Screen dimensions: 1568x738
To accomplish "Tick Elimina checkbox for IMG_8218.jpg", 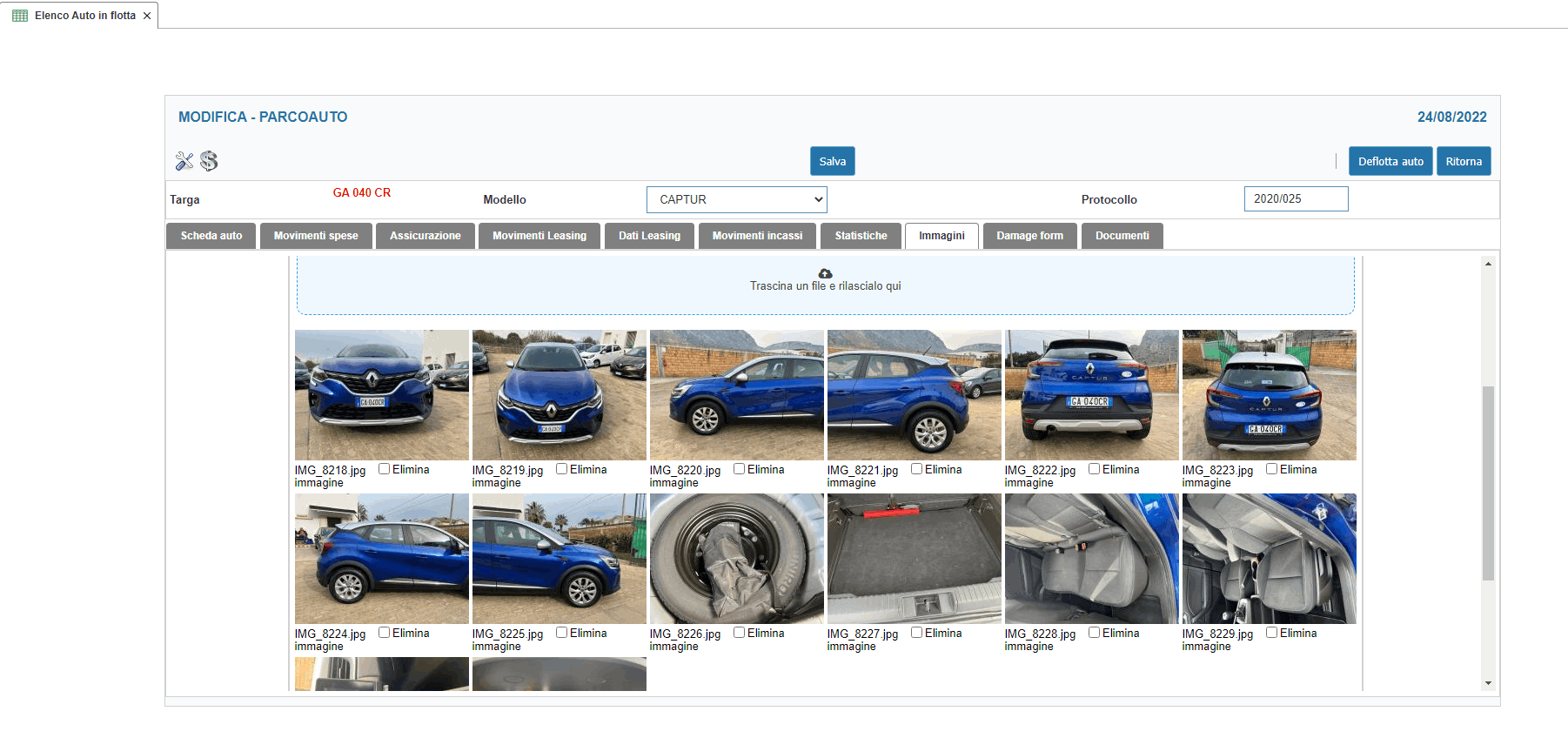I will pos(384,469).
